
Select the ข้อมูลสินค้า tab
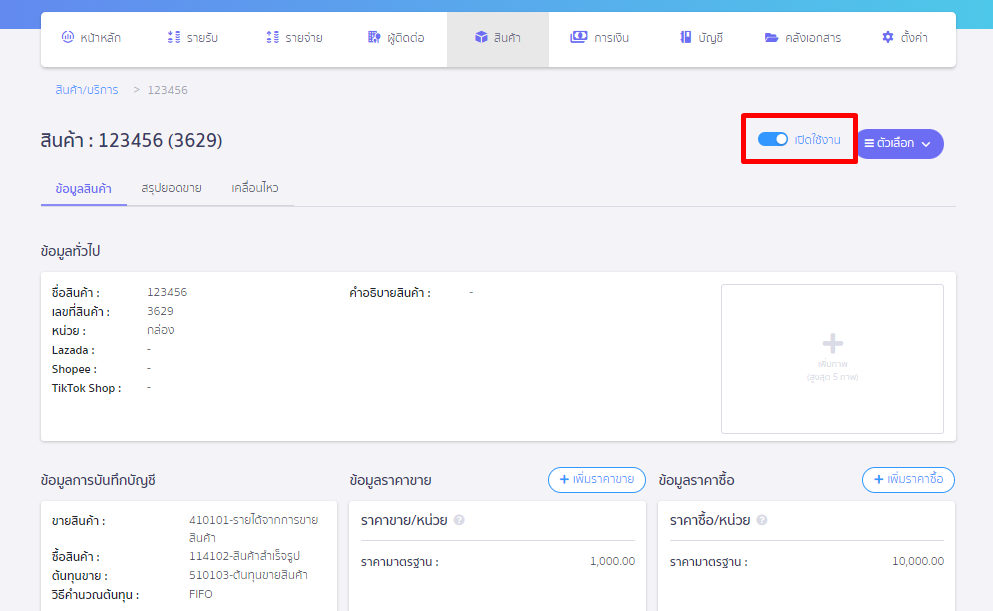(83, 188)
